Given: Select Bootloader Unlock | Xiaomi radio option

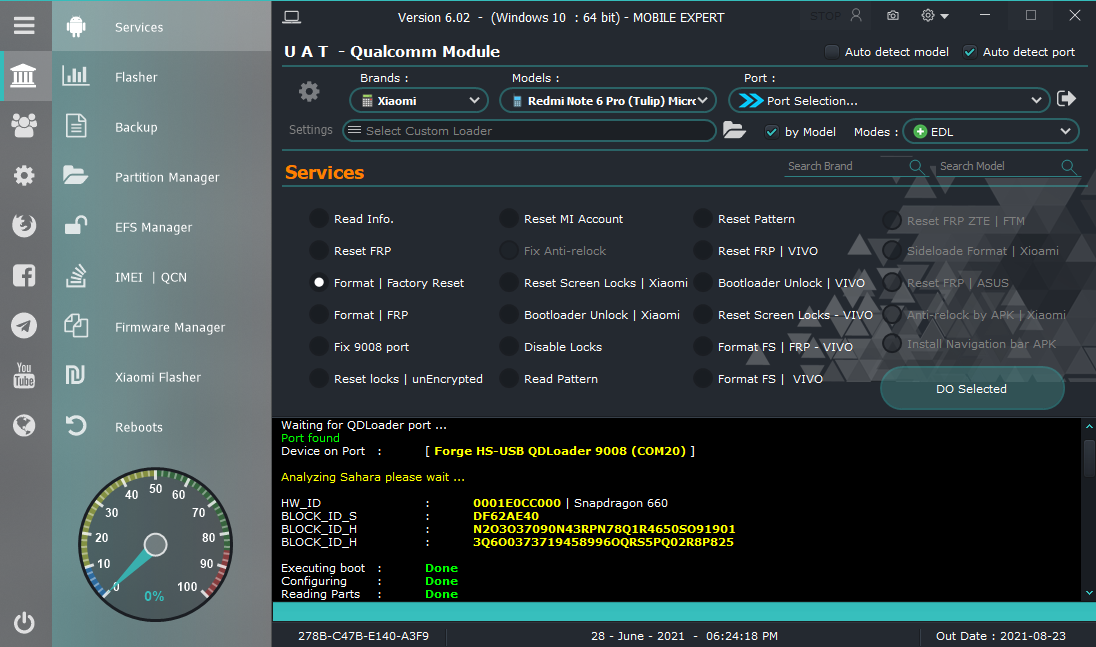Looking at the screenshot, I should (x=509, y=315).
